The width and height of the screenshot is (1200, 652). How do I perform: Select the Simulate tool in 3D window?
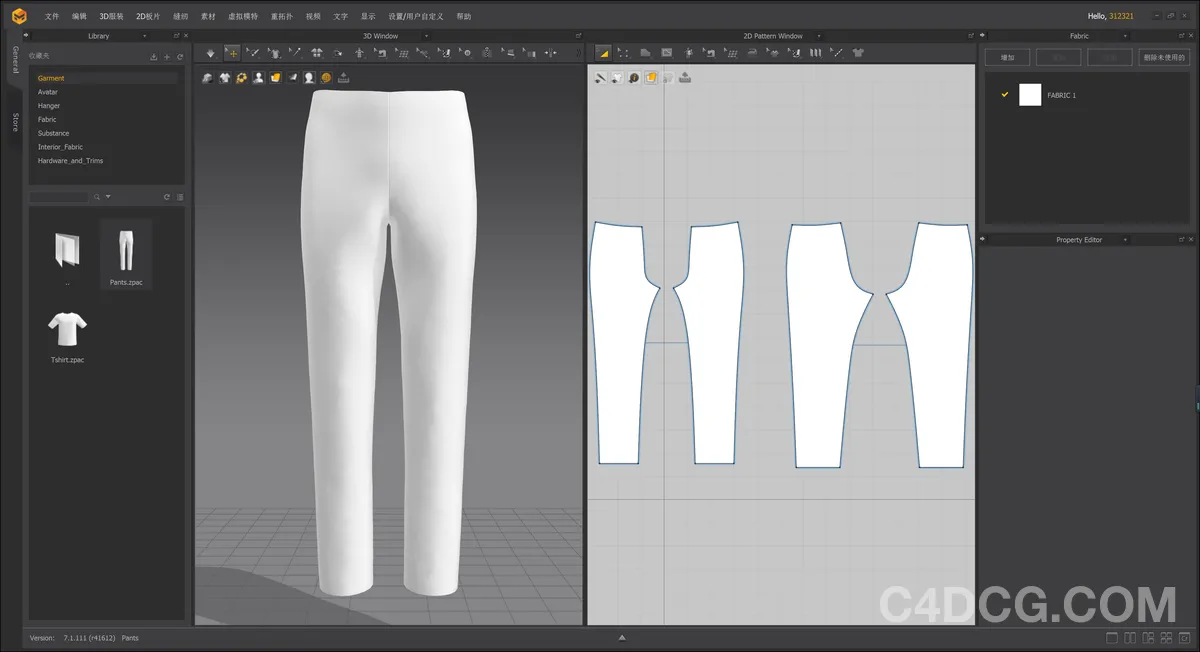coord(211,52)
